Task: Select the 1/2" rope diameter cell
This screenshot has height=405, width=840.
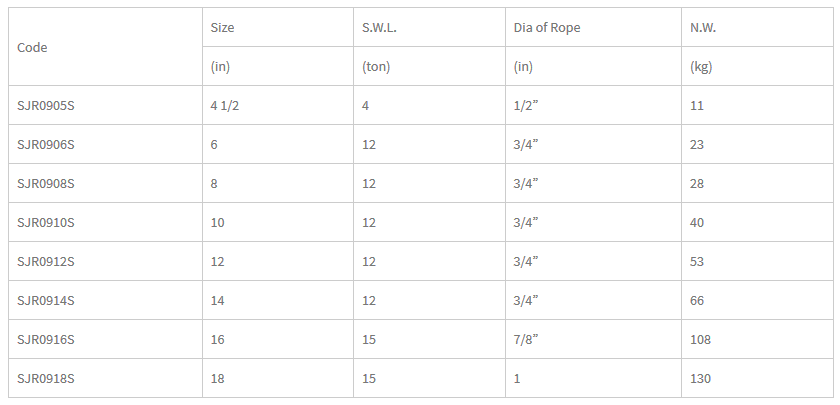Action: coord(526,106)
